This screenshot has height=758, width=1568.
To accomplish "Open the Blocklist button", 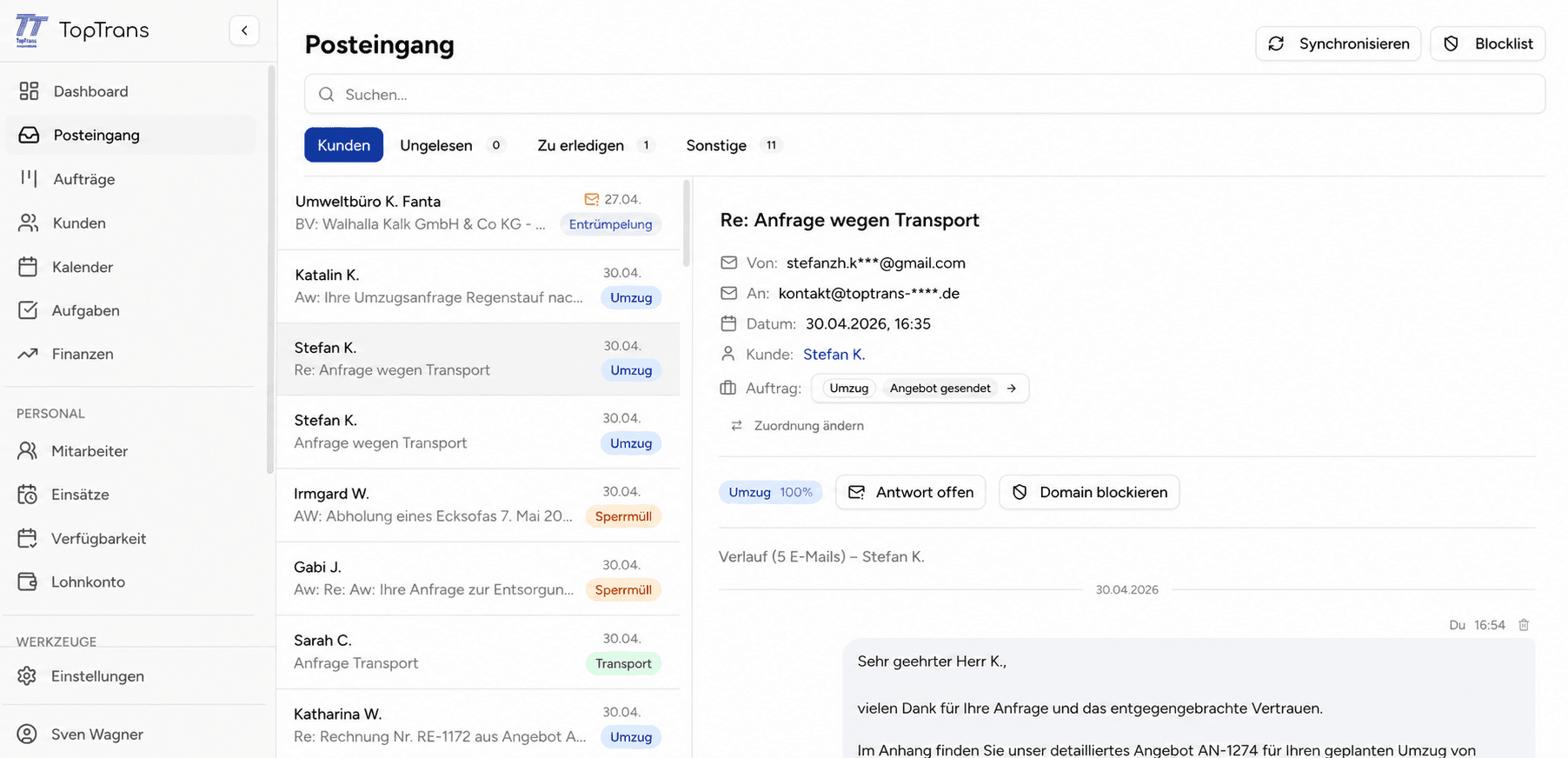I will coord(1488,43).
